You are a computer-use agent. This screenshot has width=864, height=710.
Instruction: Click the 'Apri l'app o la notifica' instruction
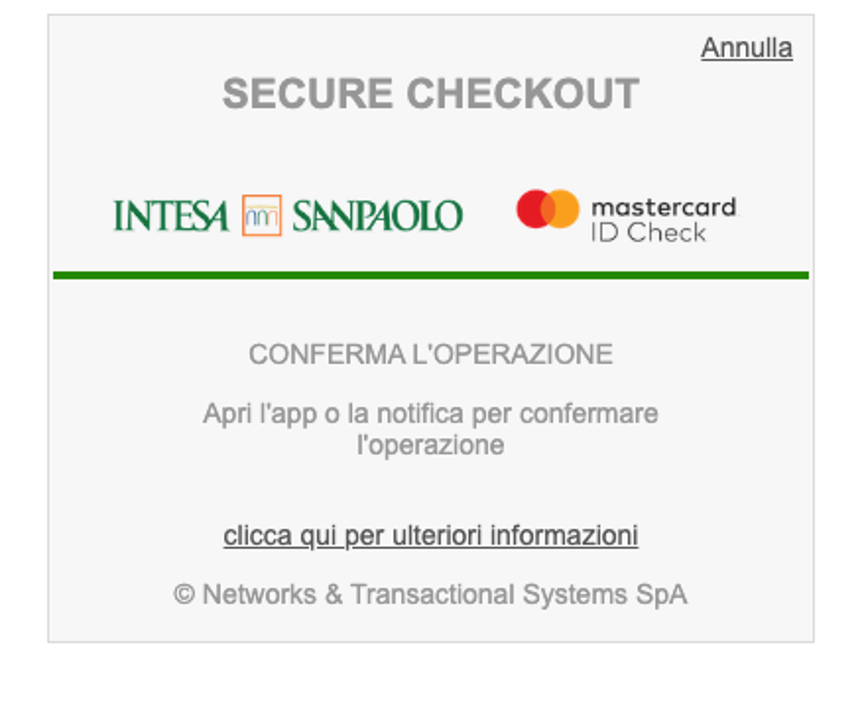pyautogui.click(x=430, y=414)
